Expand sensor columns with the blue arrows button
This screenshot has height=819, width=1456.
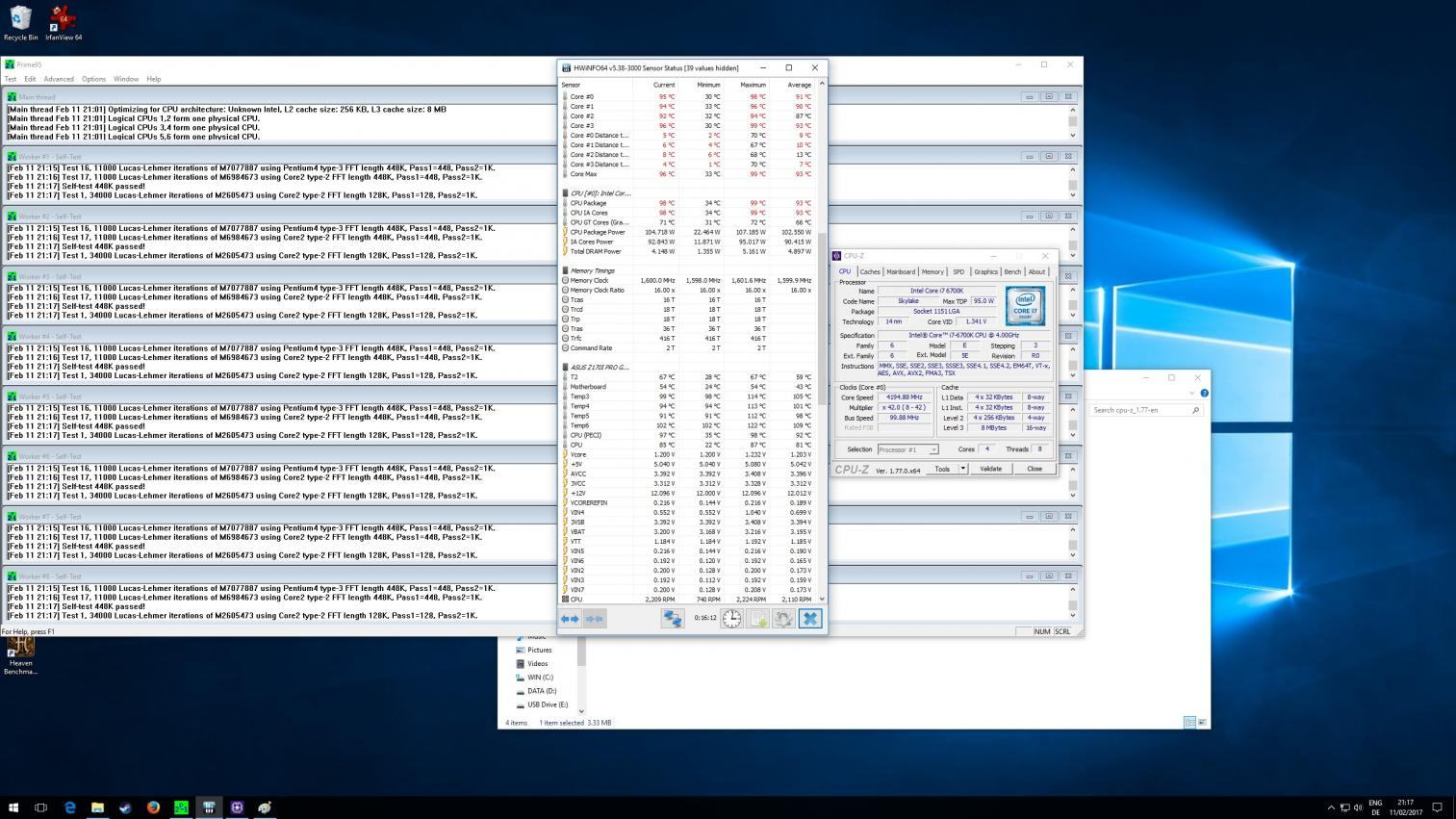(570, 619)
